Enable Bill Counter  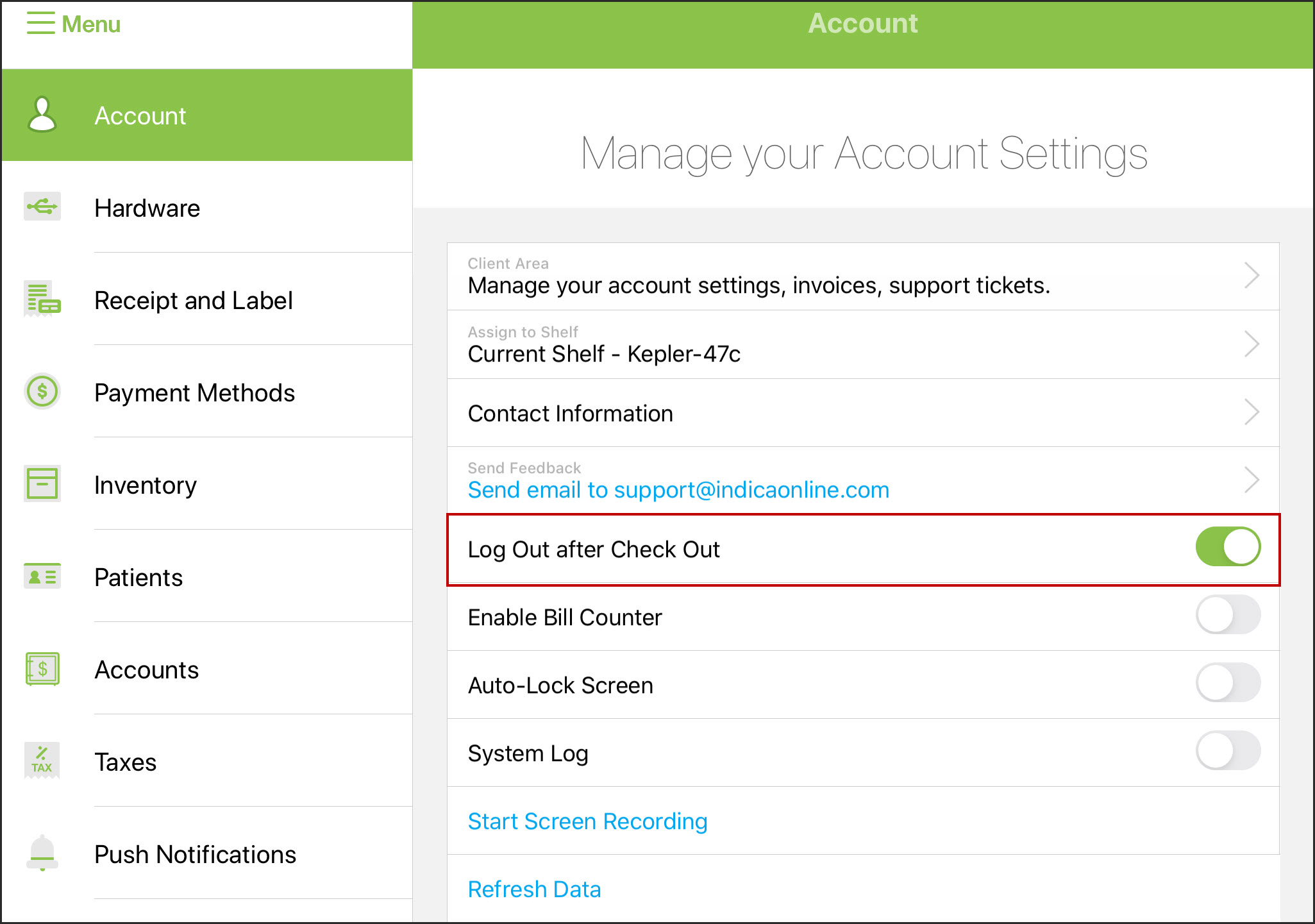tap(1227, 615)
